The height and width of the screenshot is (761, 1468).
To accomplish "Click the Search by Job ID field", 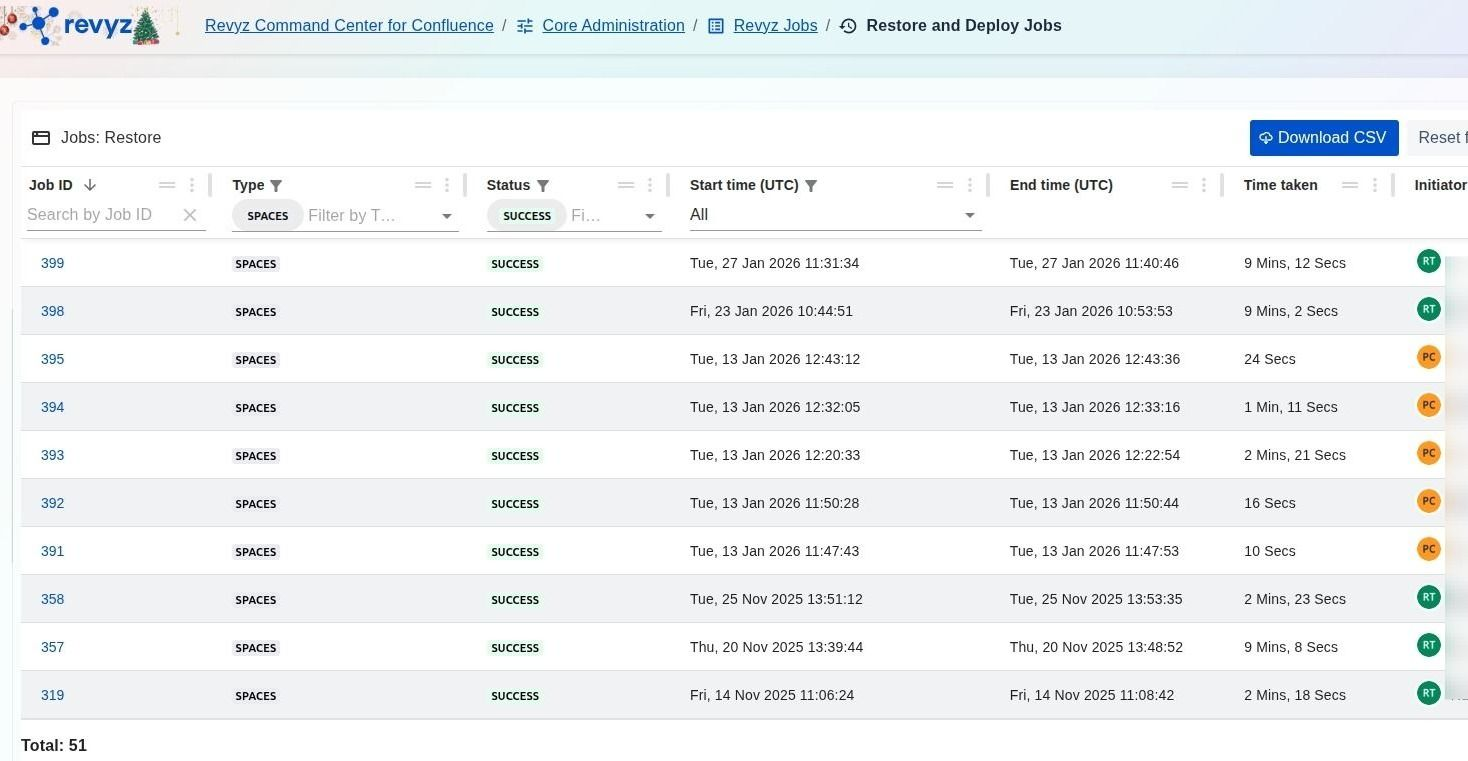I will [x=100, y=215].
